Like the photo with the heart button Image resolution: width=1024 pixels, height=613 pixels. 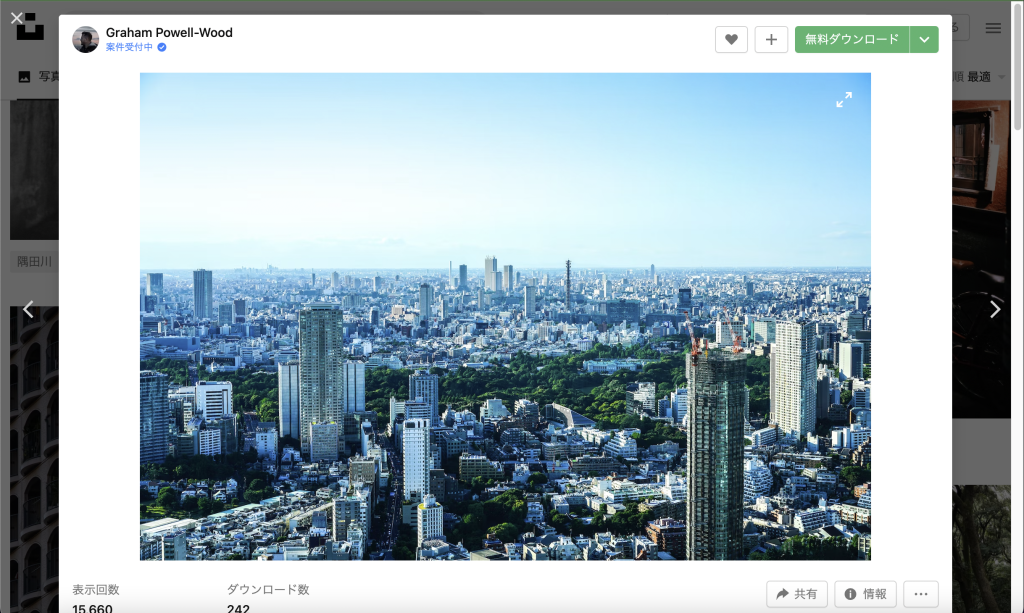coord(731,39)
